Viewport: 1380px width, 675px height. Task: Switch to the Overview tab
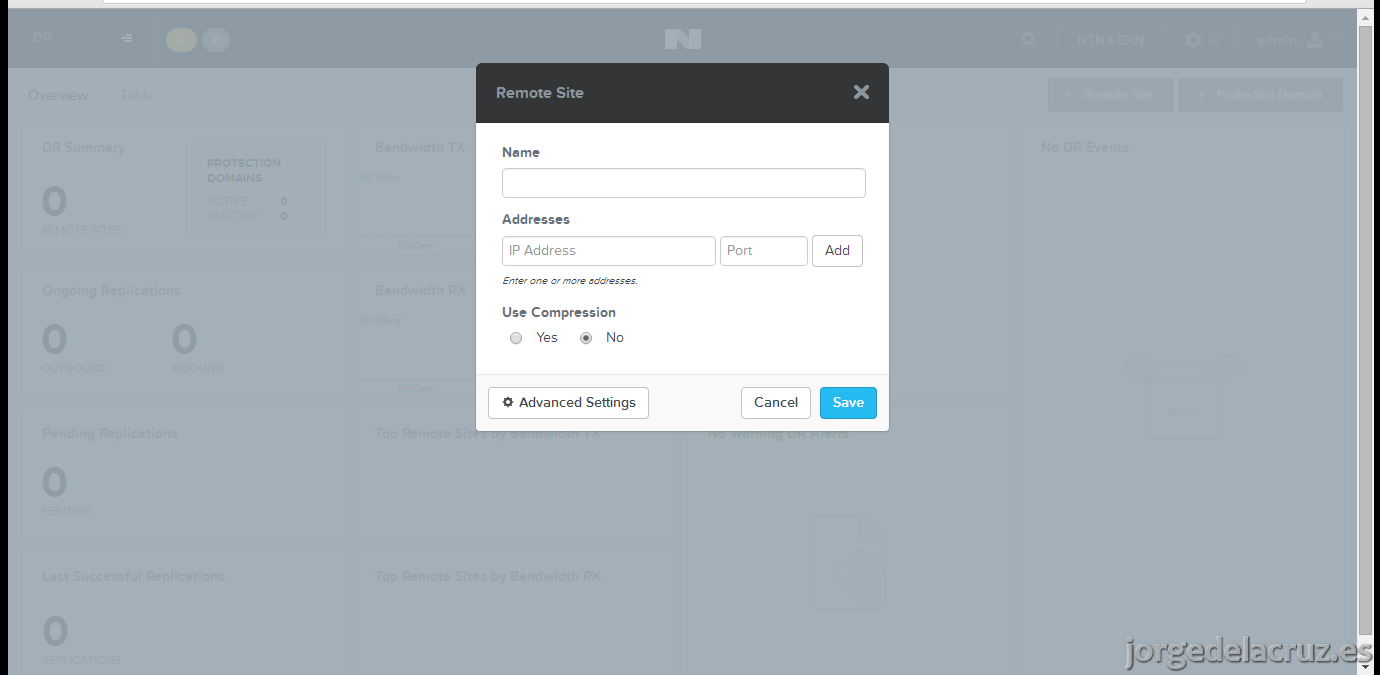(58, 95)
